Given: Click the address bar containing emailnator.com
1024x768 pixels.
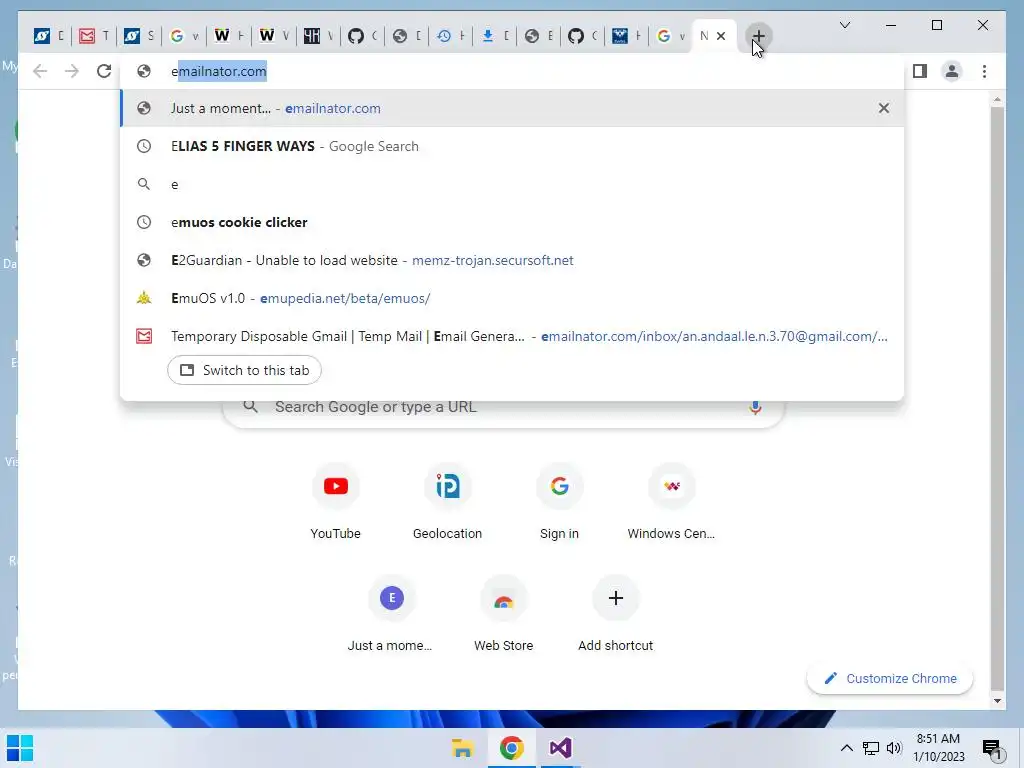Looking at the screenshot, I should click(512, 71).
